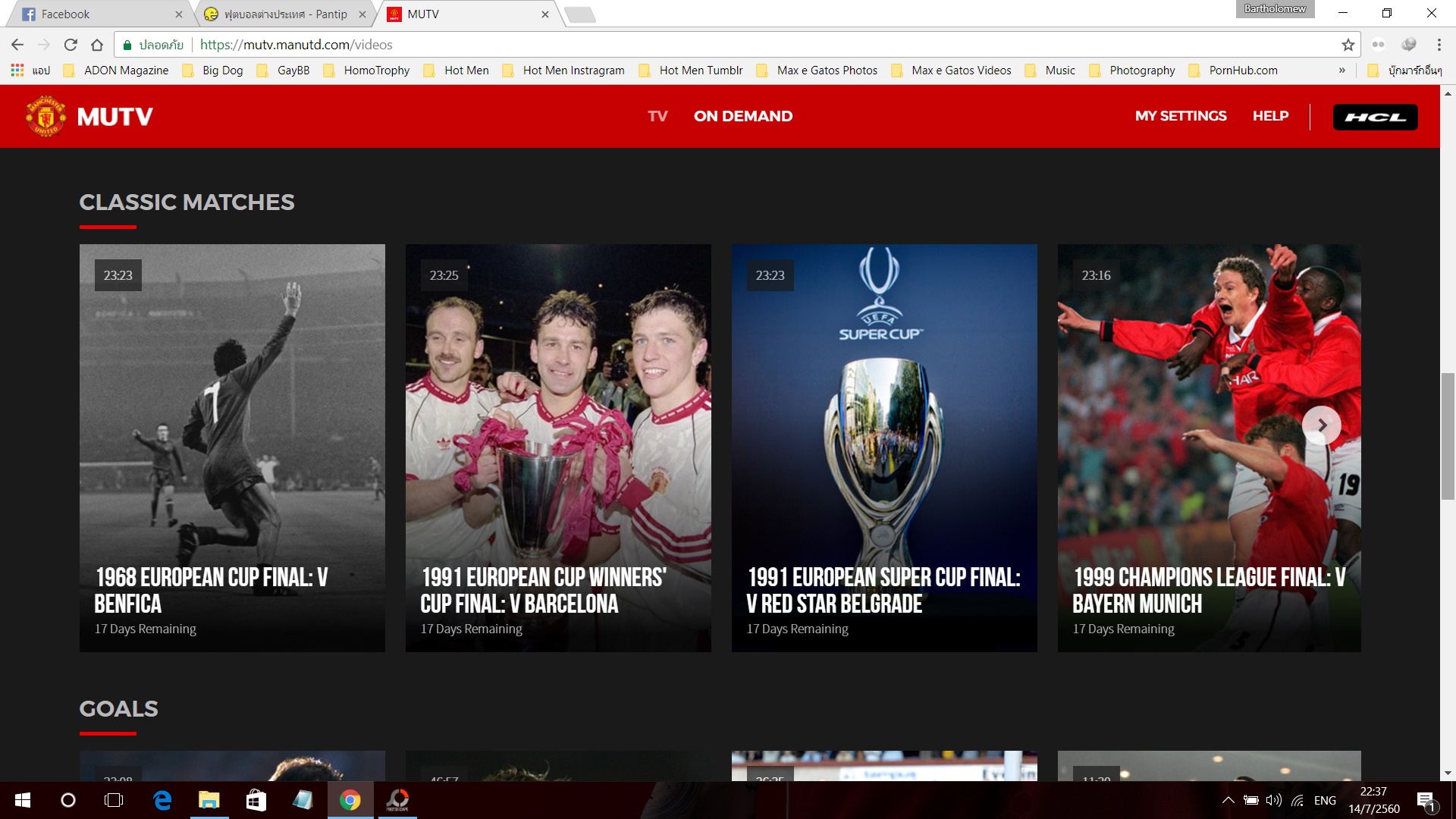This screenshot has width=1456, height=819.
Task: Open the GayBB bookmark folder
Action: (x=284, y=71)
